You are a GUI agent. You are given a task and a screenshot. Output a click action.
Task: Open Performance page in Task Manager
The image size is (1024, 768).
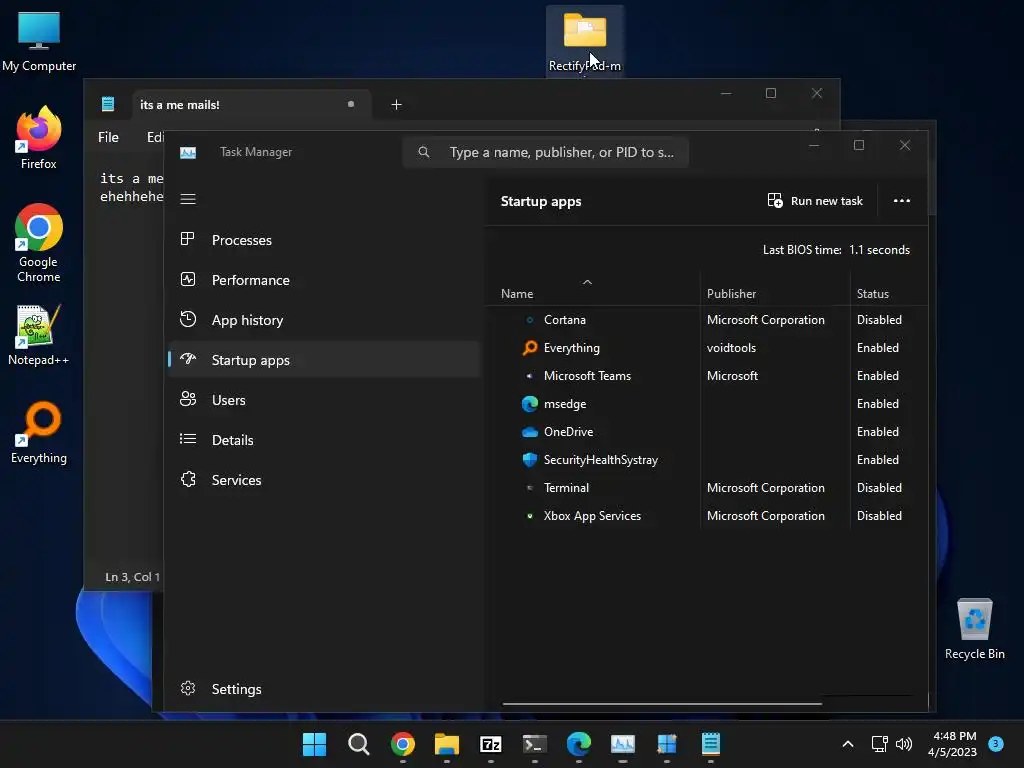(324, 280)
